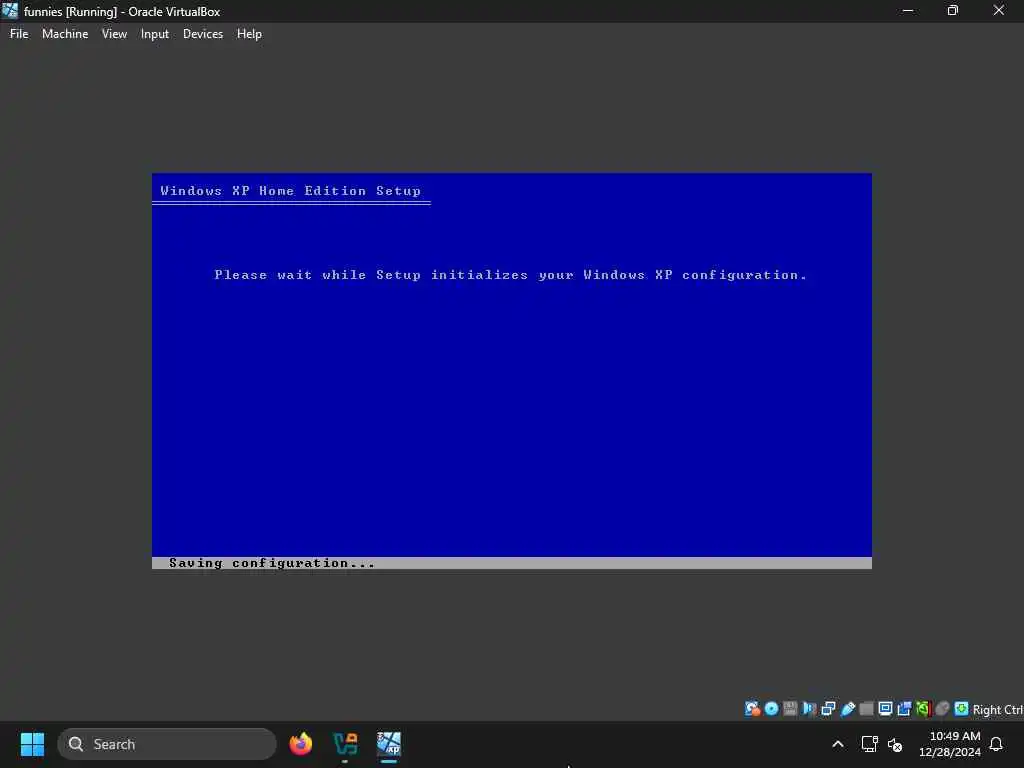Click the Right Ctrl host key label

point(997,709)
